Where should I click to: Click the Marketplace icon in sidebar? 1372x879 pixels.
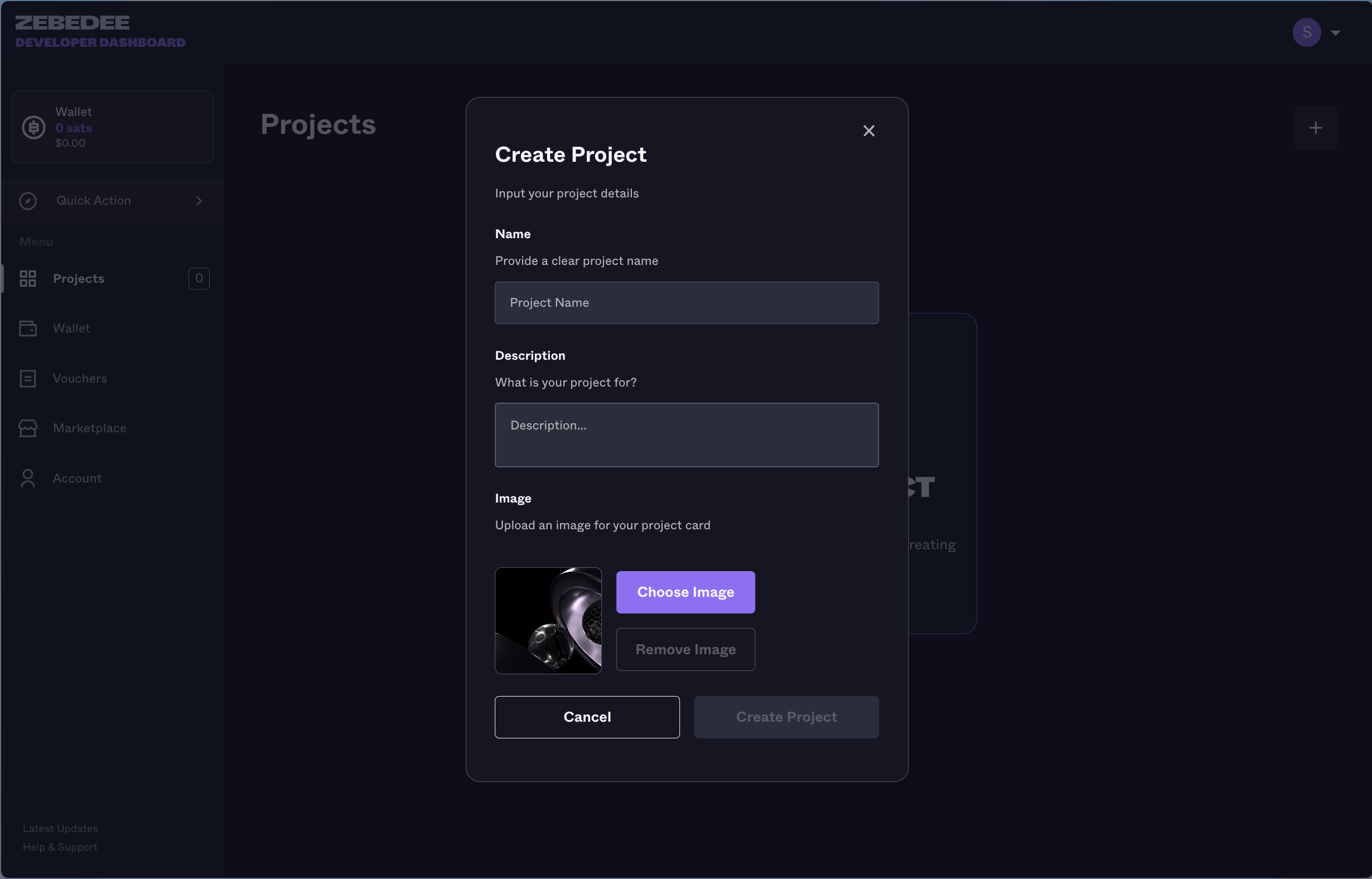point(28,428)
